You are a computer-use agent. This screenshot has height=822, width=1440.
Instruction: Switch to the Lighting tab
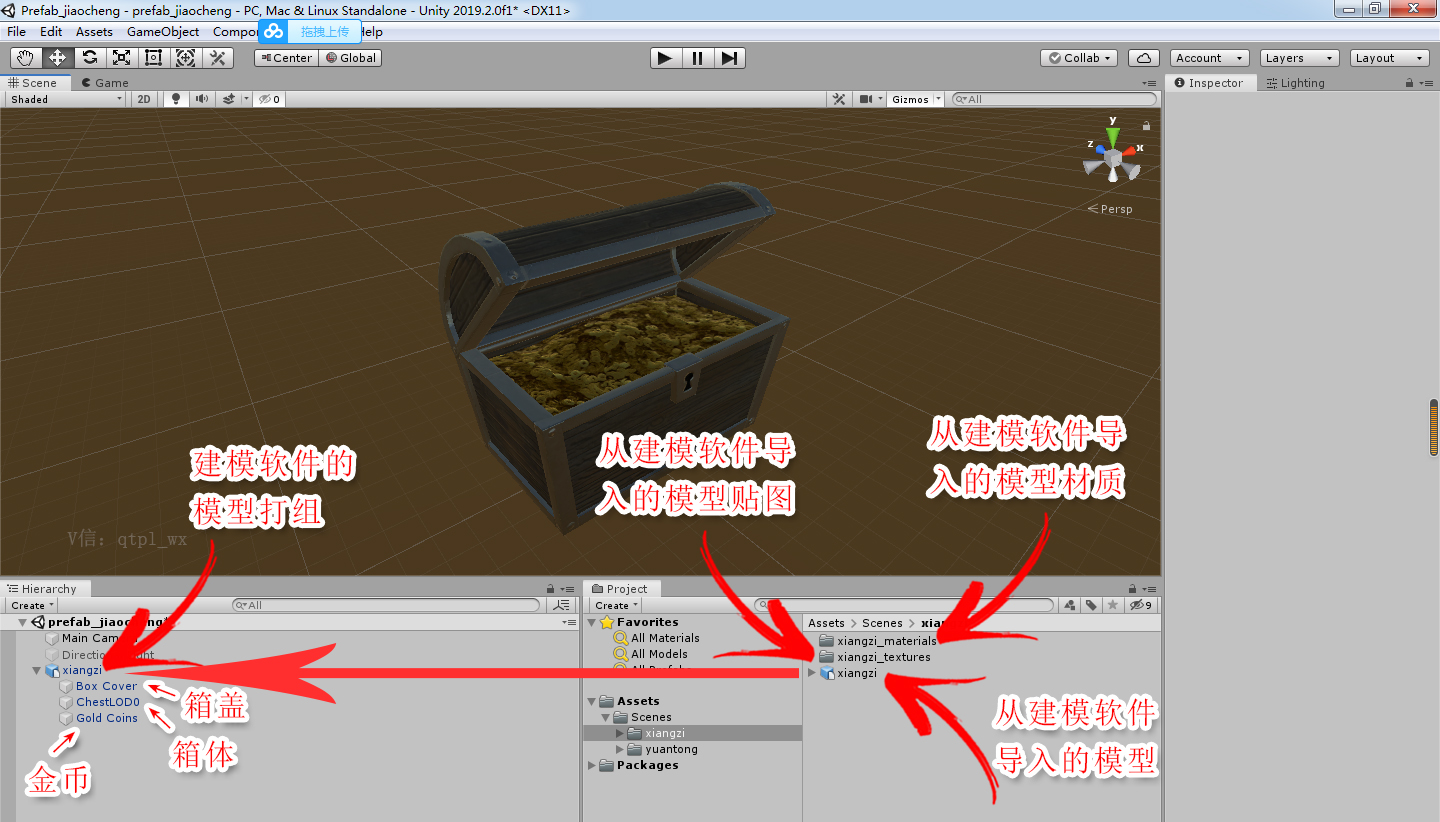click(x=1295, y=83)
